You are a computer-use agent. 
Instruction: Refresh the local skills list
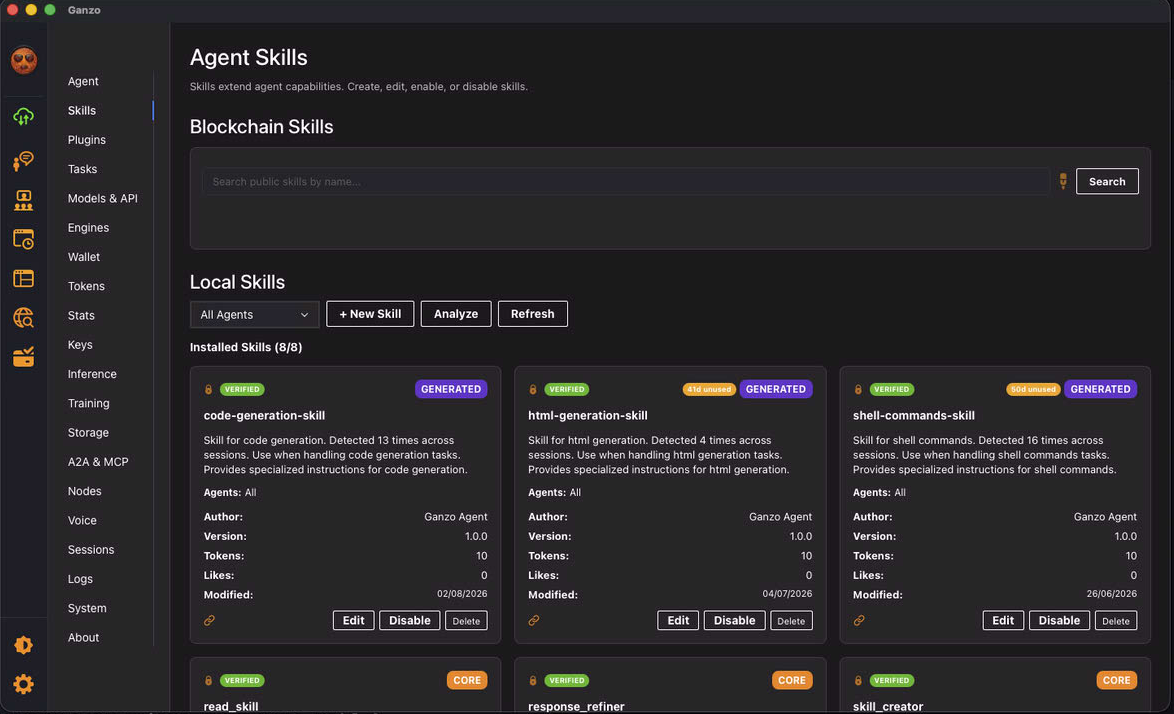coord(532,314)
